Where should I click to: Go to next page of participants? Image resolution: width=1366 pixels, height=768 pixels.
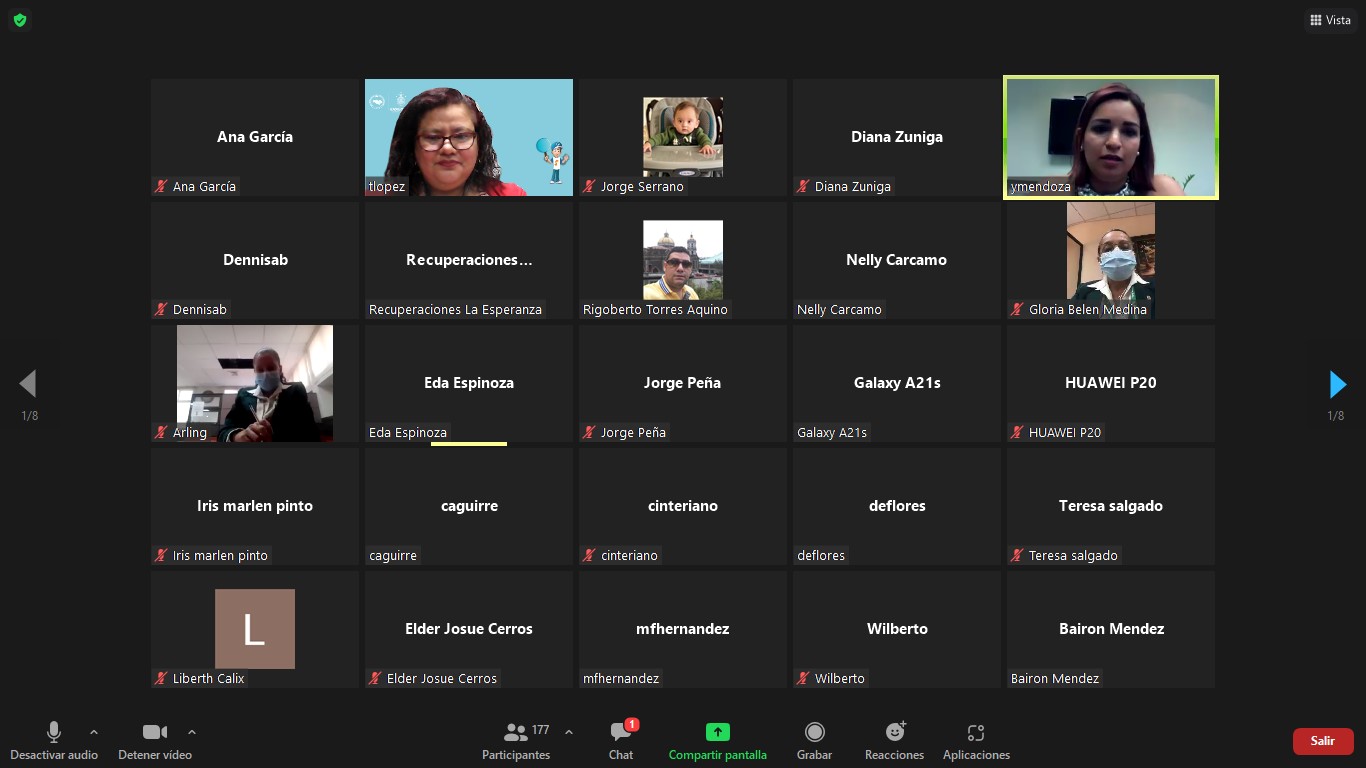[1337, 385]
